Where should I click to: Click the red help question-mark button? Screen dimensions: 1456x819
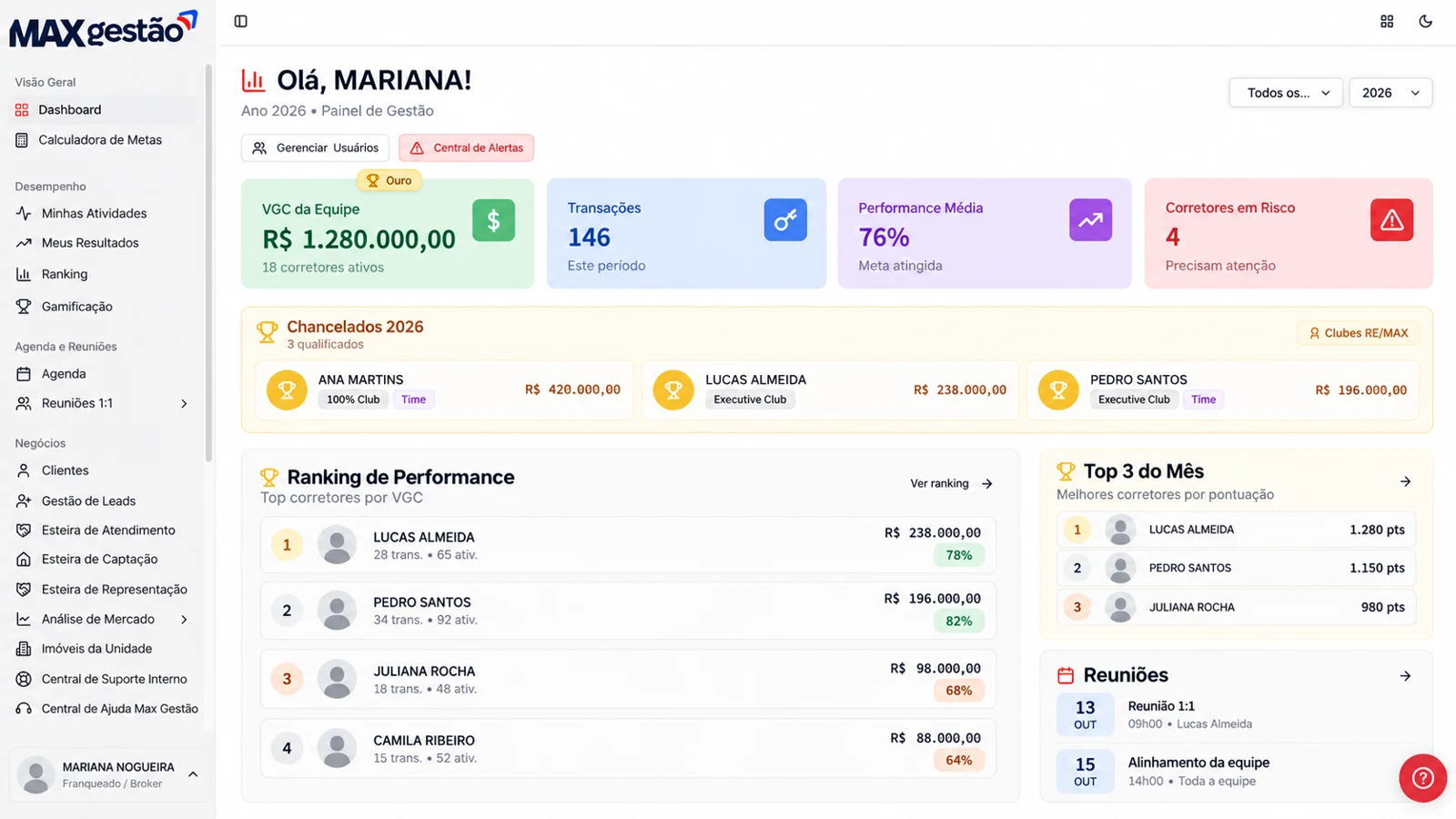pyautogui.click(x=1422, y=778)
